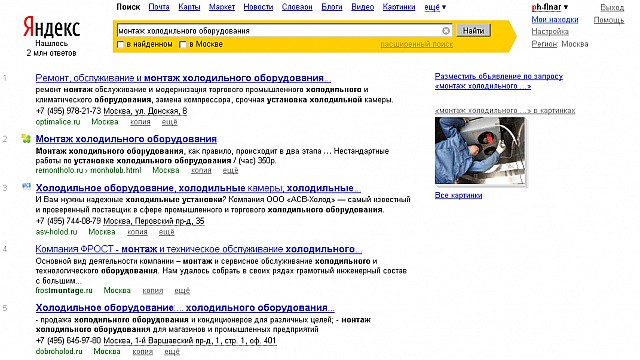Open 'расширенный поиск' advanced search

coord(416,44)
